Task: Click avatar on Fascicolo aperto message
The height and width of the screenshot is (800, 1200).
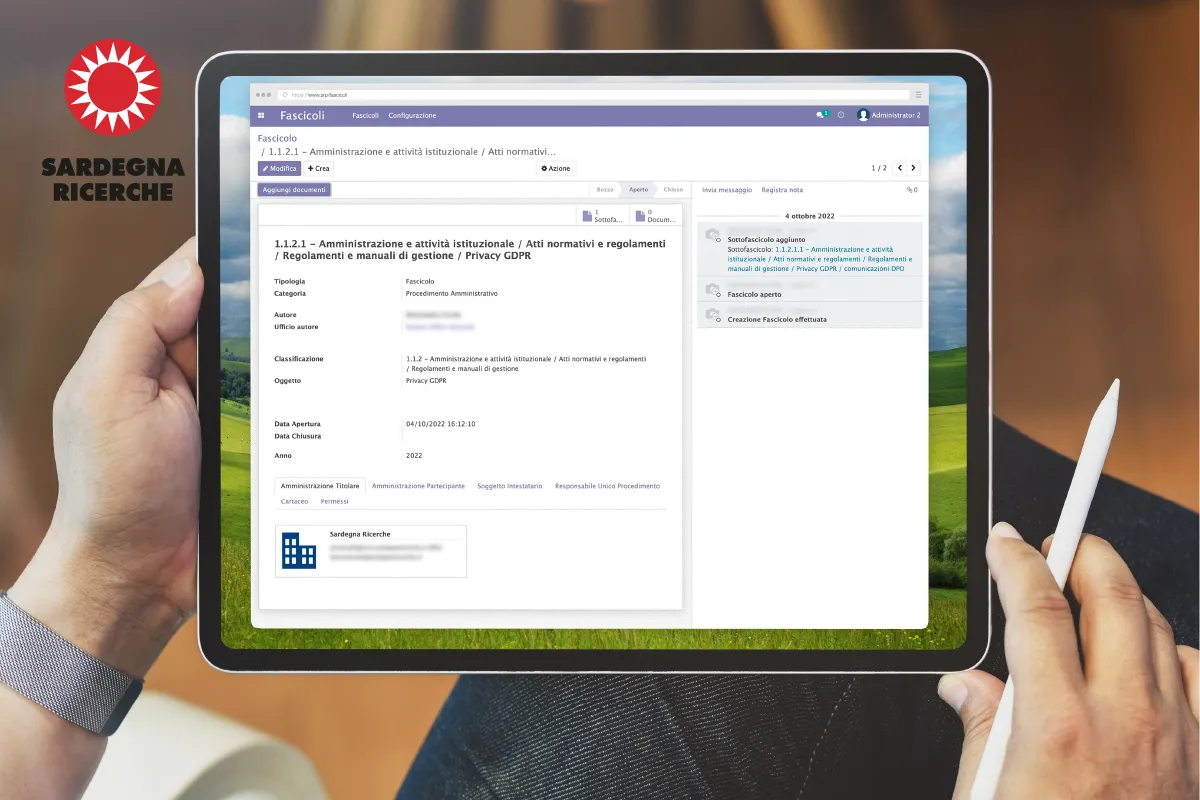Action: click(x=712, y=290)
